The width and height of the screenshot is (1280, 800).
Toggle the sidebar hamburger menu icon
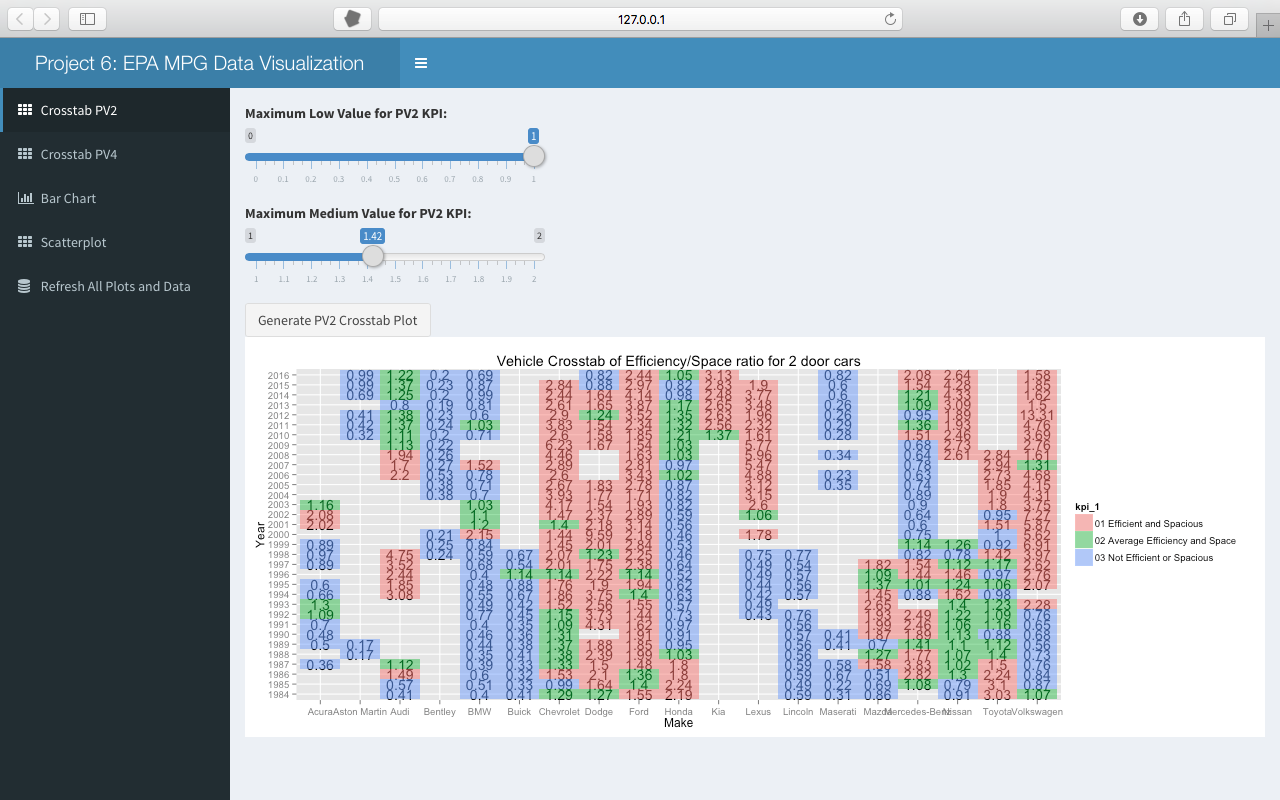coord(421,63)
